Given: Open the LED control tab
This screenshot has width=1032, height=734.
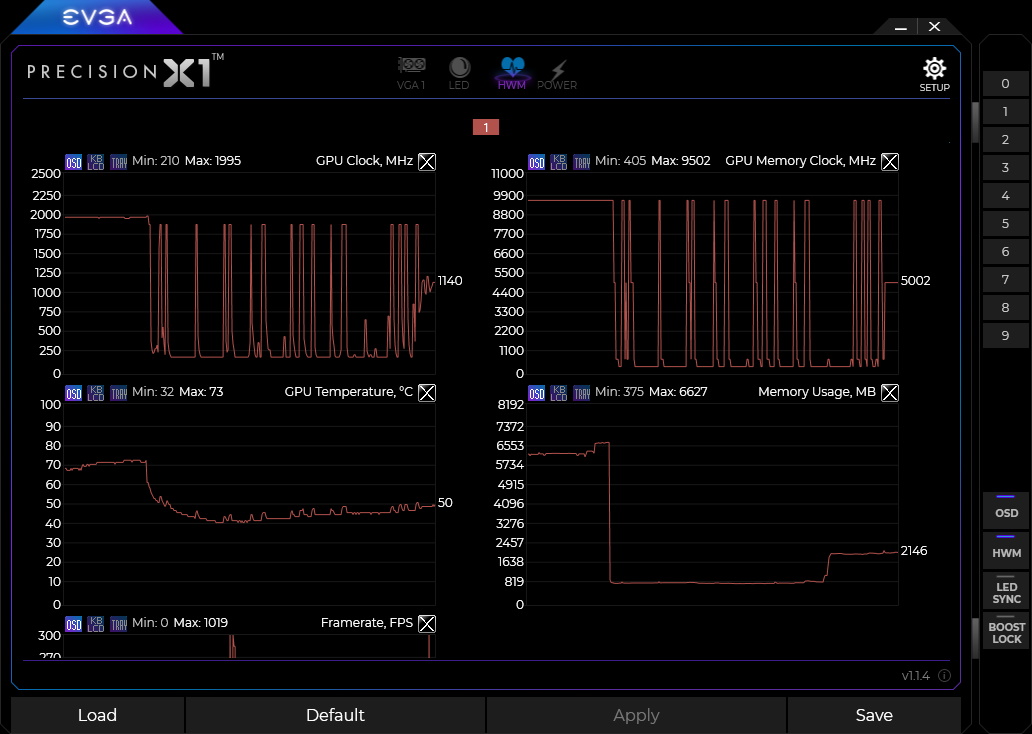Looking at the screenshot, I should tap(459, 72).
